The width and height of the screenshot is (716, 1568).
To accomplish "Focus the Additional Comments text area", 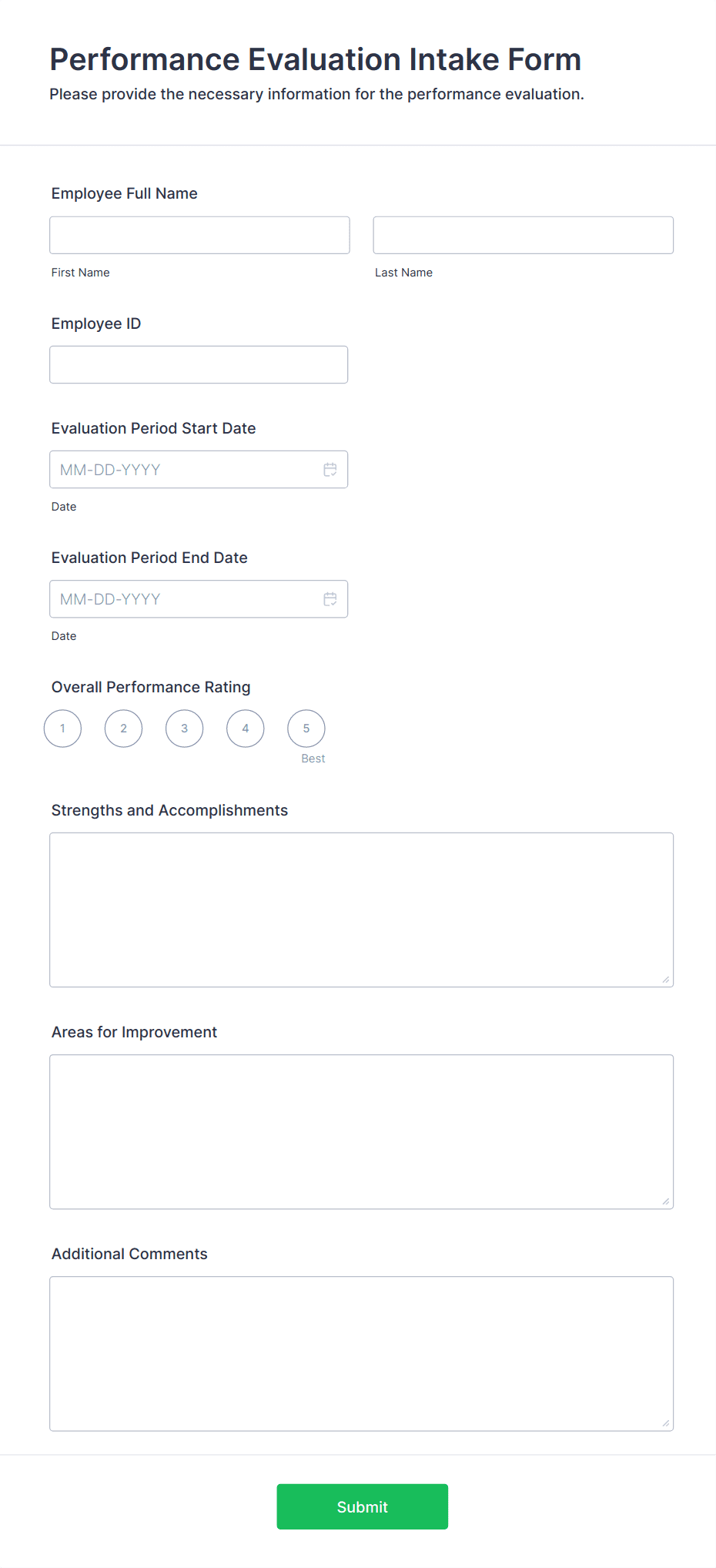I will [361, 1353].
